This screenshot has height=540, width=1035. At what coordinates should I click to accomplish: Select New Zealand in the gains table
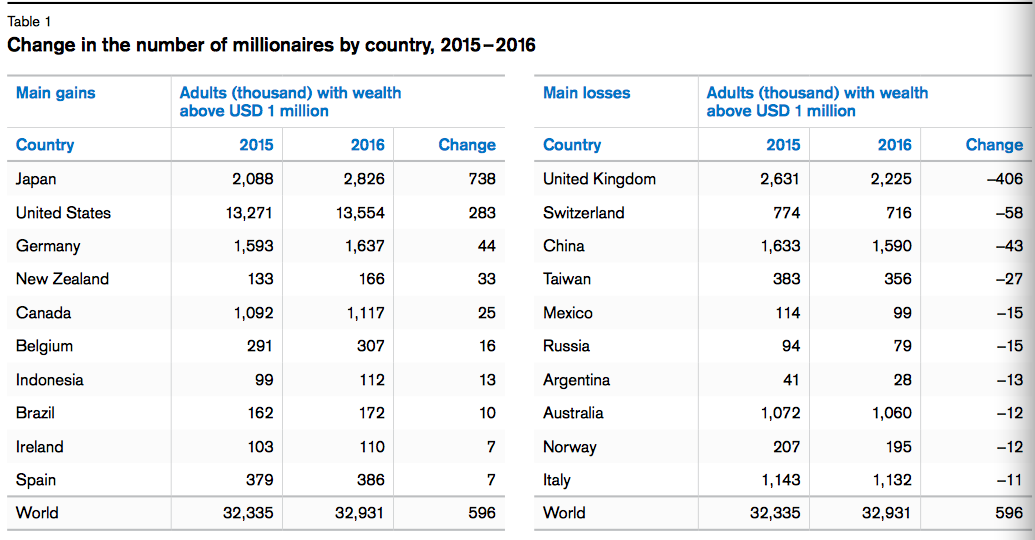(62, 279)
